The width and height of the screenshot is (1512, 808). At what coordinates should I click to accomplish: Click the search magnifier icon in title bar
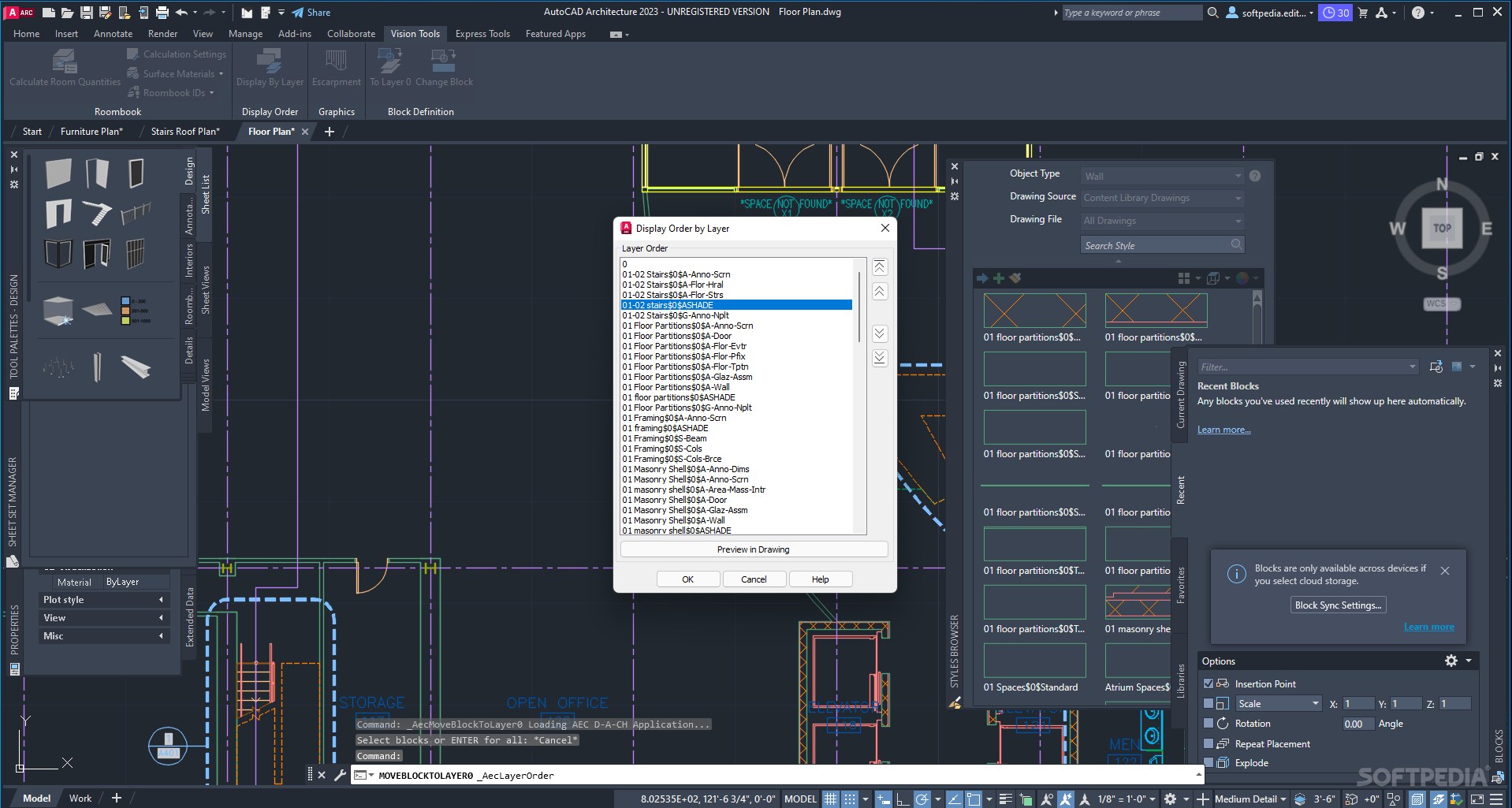click(x=1213, y=13)
